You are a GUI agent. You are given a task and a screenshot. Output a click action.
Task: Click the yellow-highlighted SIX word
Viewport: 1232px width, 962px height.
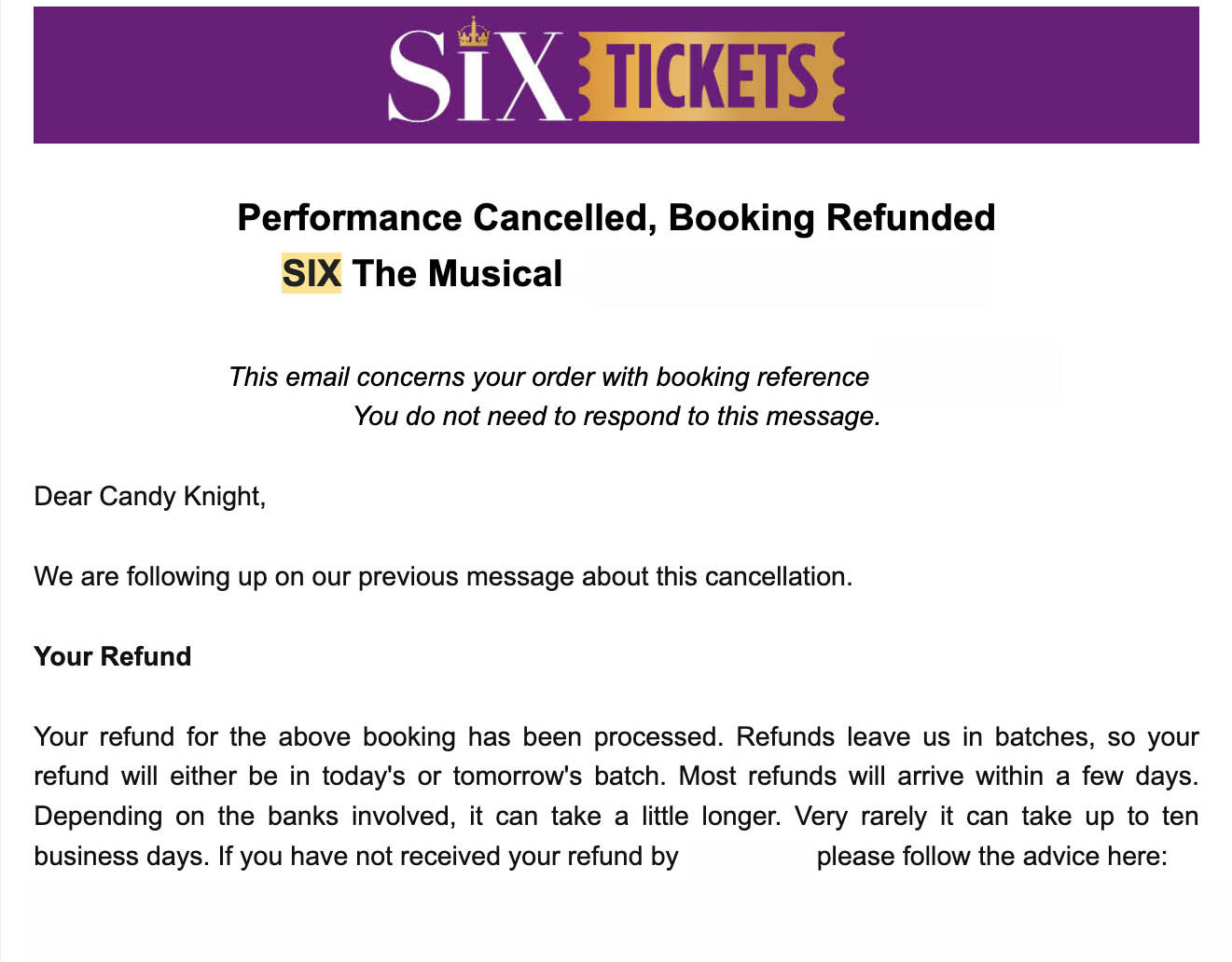[311, 274]
